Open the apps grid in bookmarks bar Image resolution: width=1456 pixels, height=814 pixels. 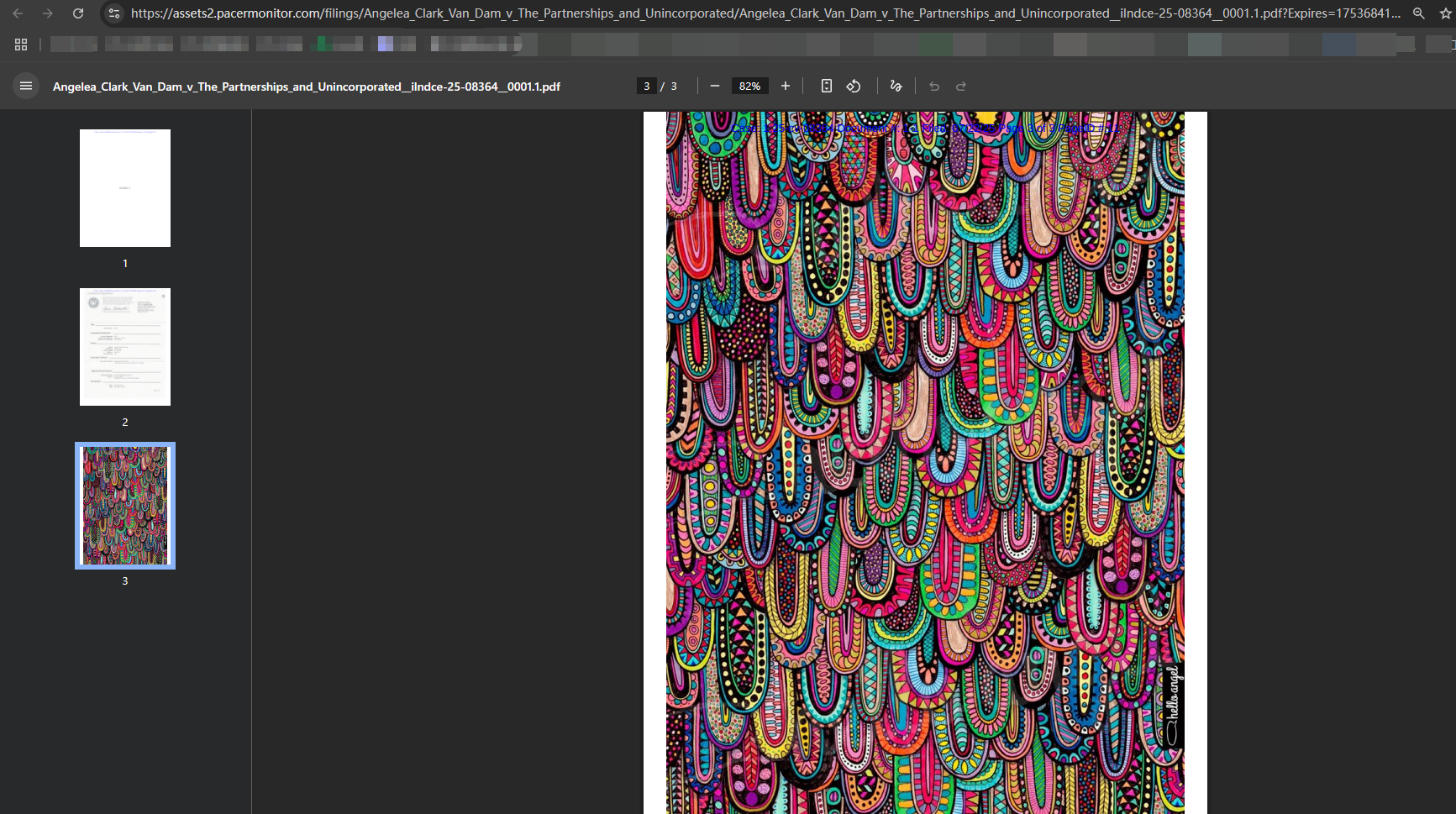click(21, 44)
